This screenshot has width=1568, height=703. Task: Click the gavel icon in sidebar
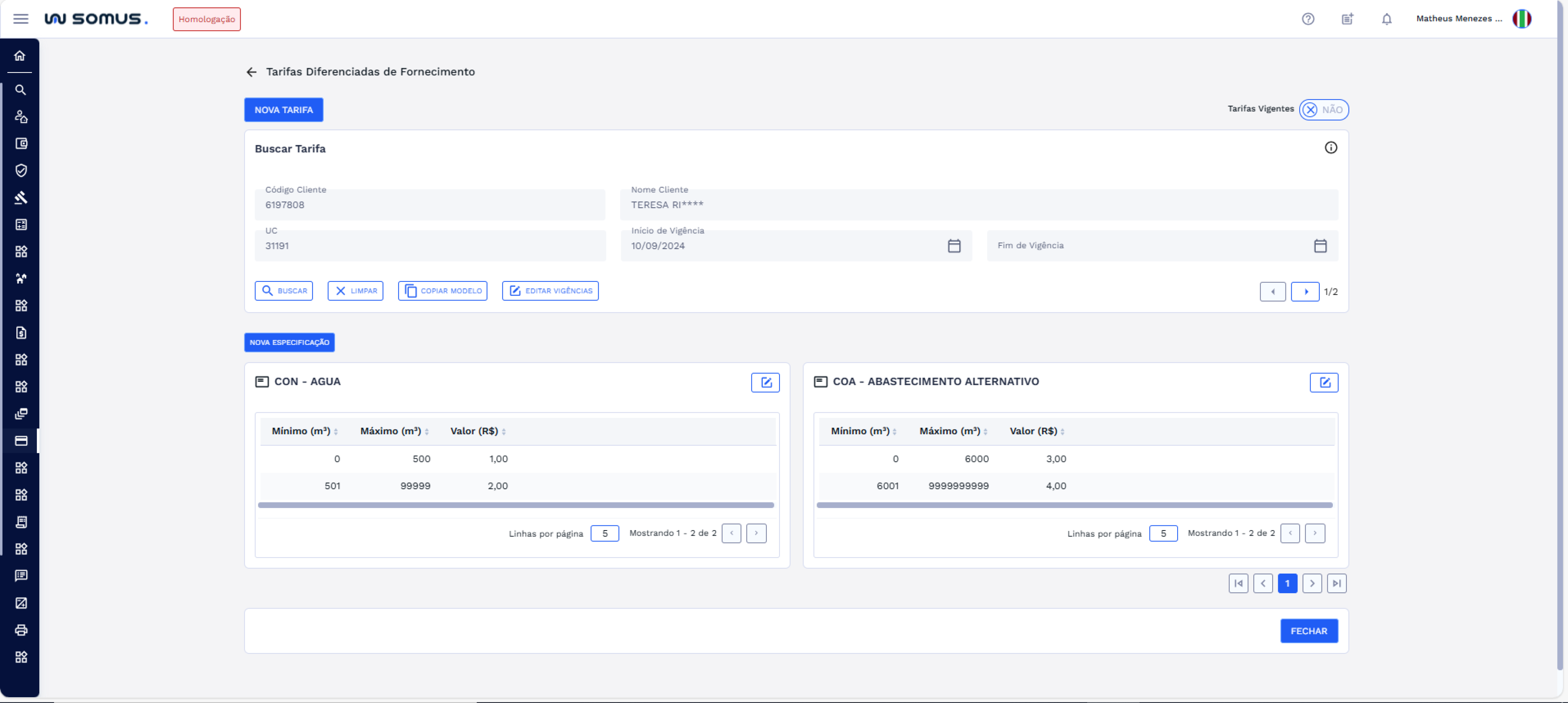pyautogui.click(x=21, y=198)
